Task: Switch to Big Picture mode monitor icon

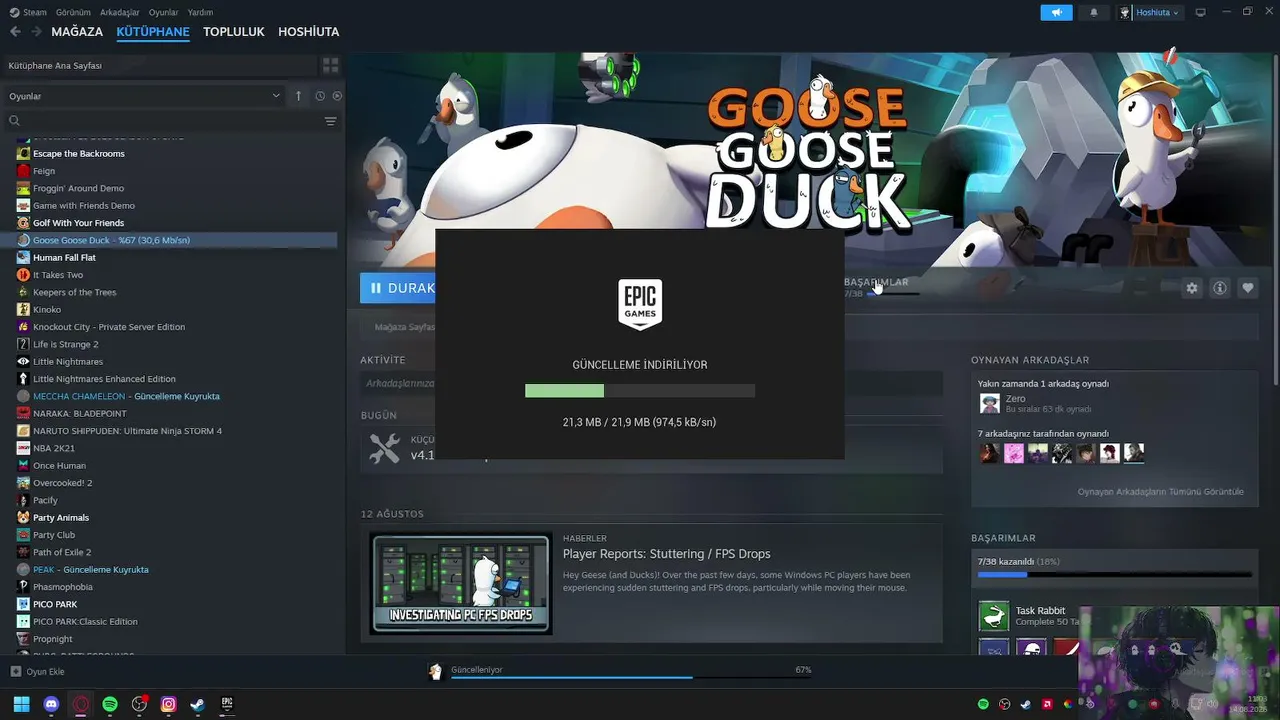Action: [1201, 13]
